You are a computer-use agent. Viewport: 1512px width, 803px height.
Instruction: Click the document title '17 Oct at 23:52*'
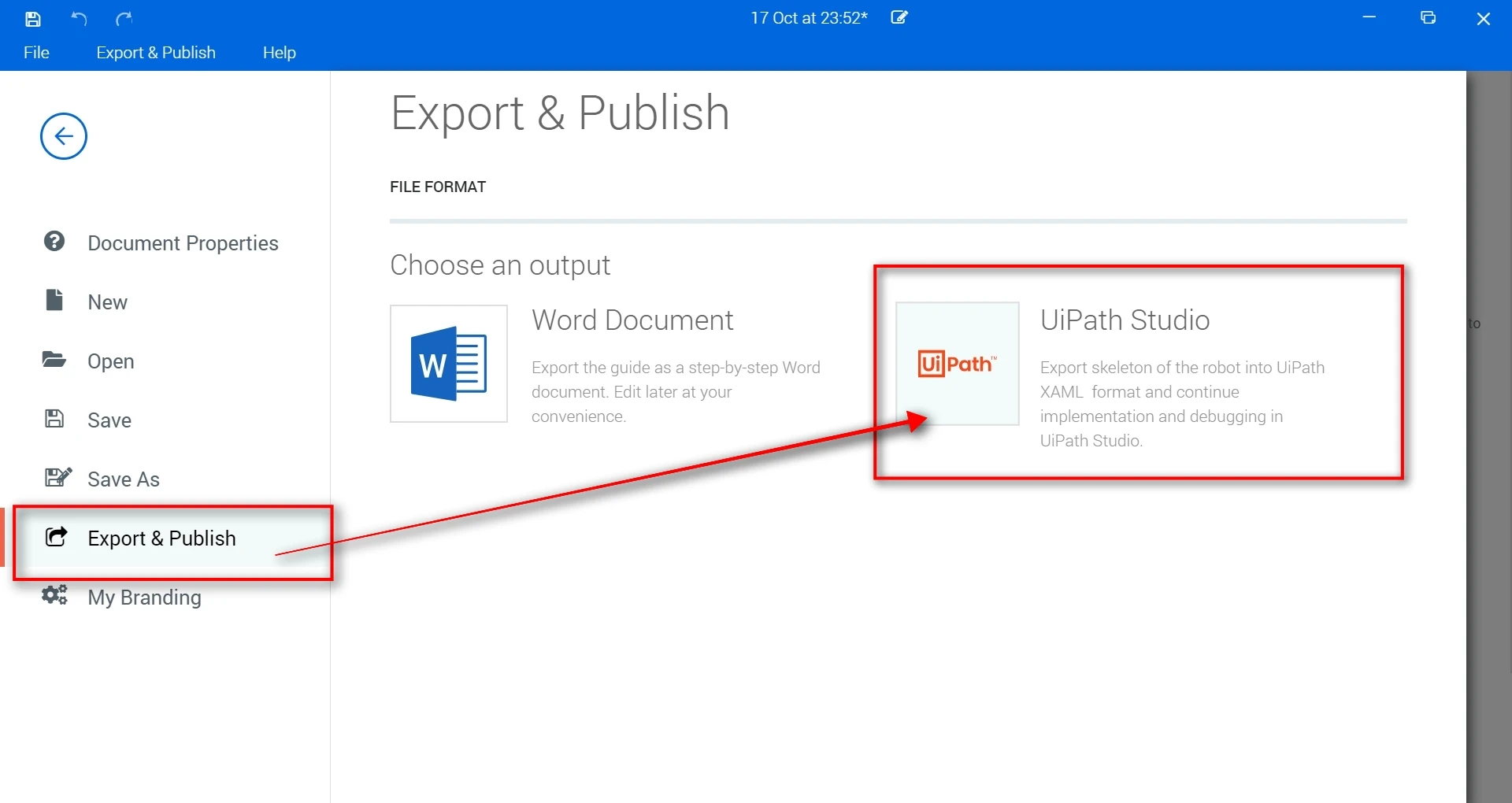[809, 18]
